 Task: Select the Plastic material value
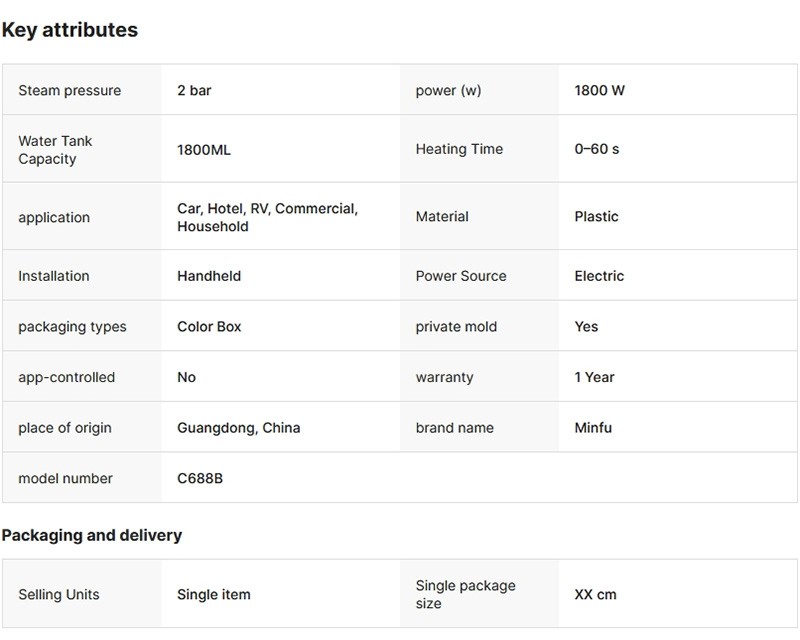tap(596, 216)
